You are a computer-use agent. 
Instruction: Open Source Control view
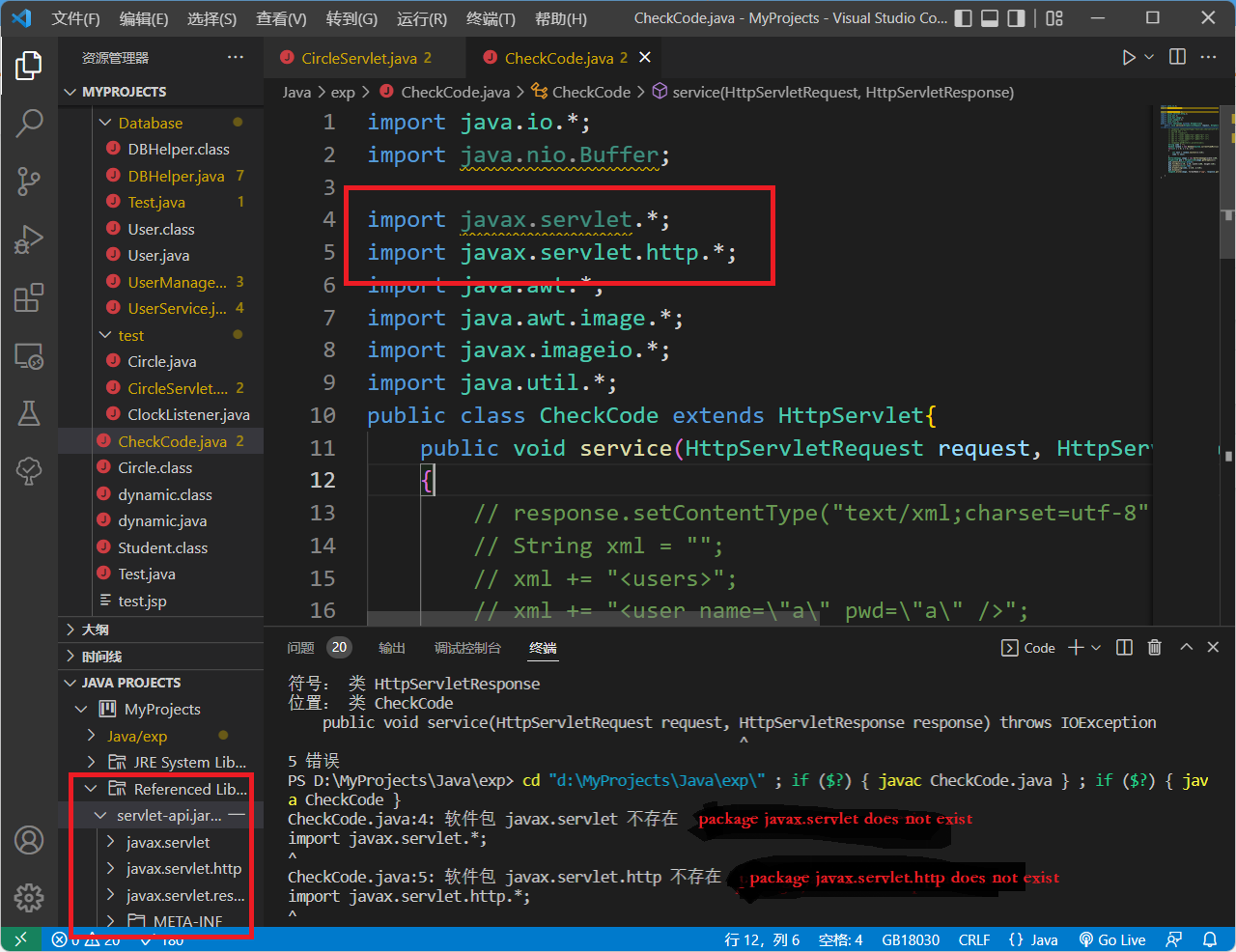pos(29,181)
